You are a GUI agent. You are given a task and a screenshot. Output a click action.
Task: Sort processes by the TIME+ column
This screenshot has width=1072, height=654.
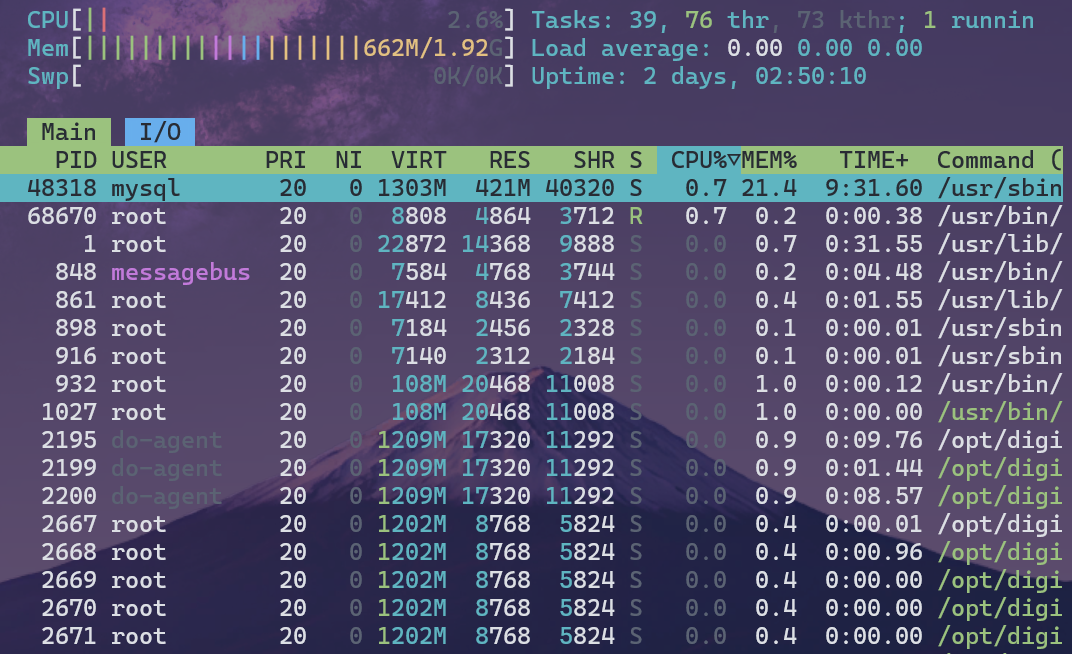[873, 160]
